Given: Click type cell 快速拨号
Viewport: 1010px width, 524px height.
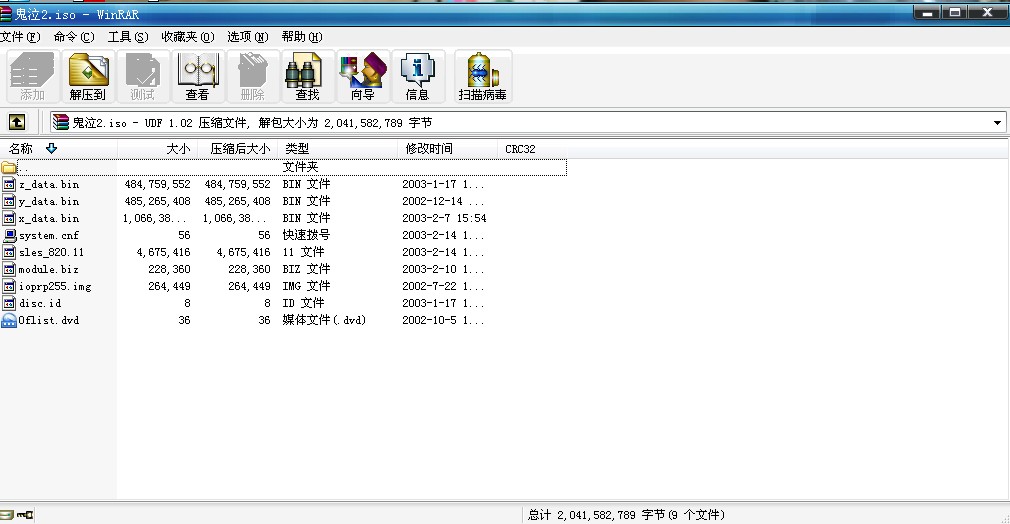Looking at the screenshot, I should (x=306, y=235).
